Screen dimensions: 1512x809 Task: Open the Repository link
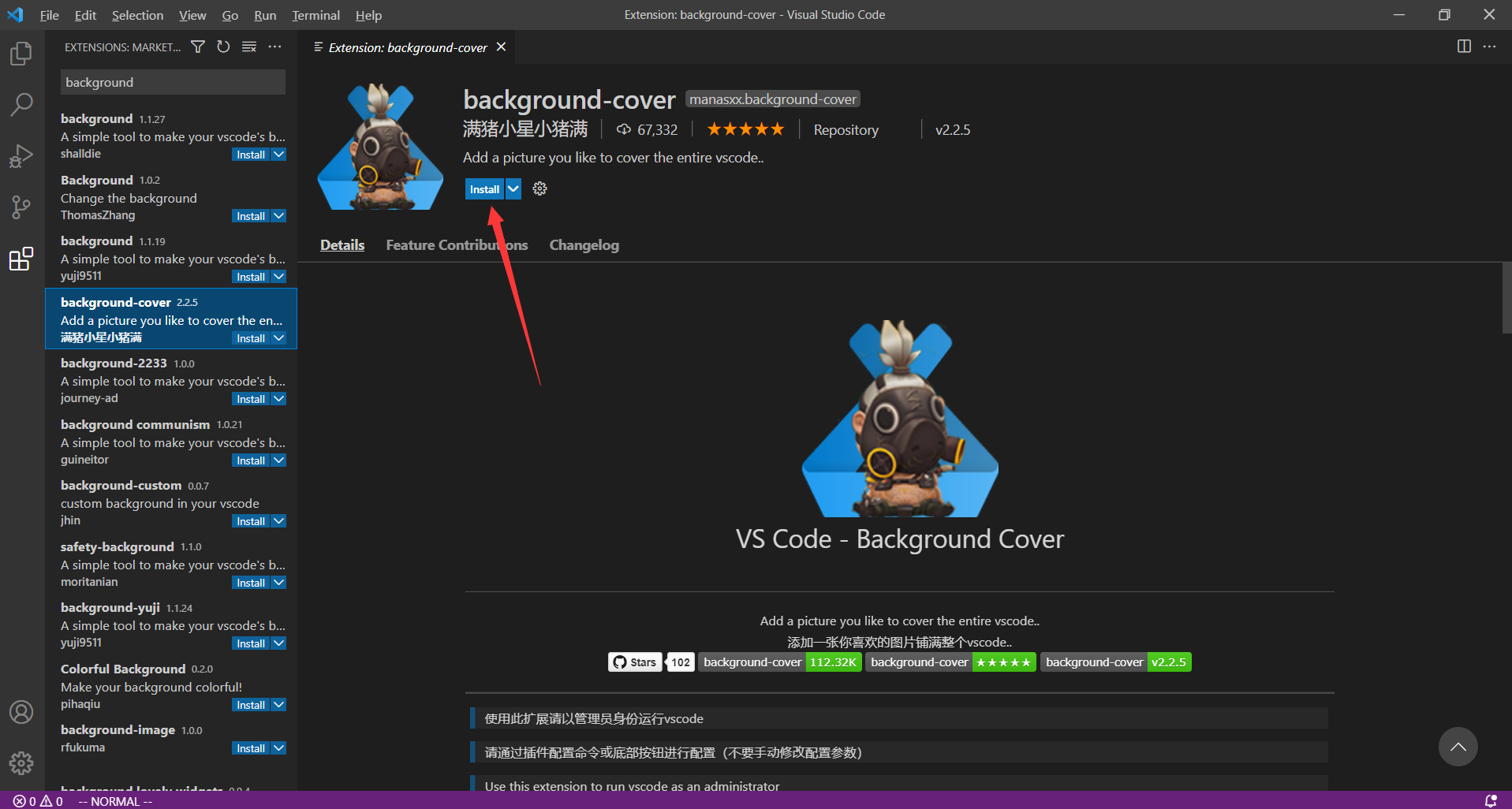(846, 130)
